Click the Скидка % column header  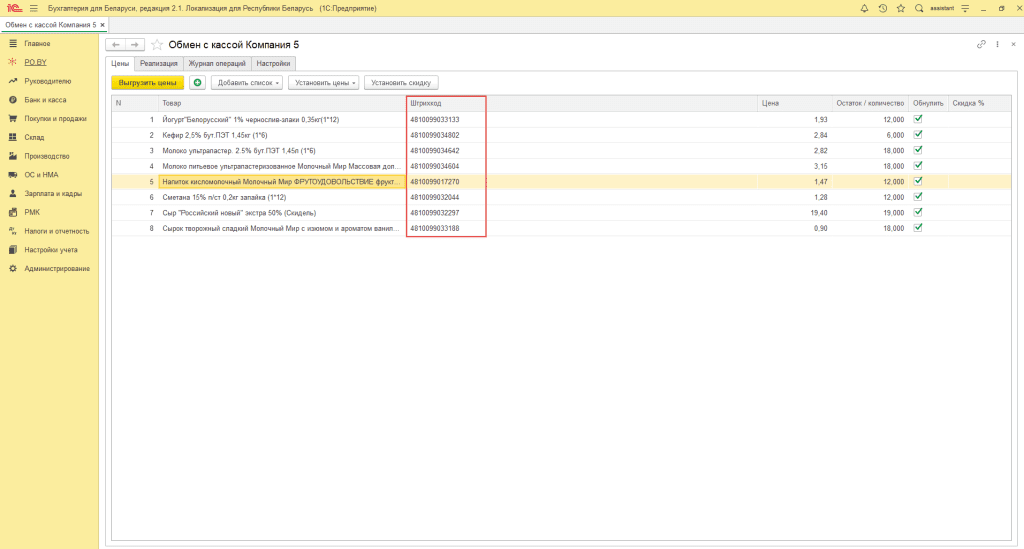(x=979, y=103)
